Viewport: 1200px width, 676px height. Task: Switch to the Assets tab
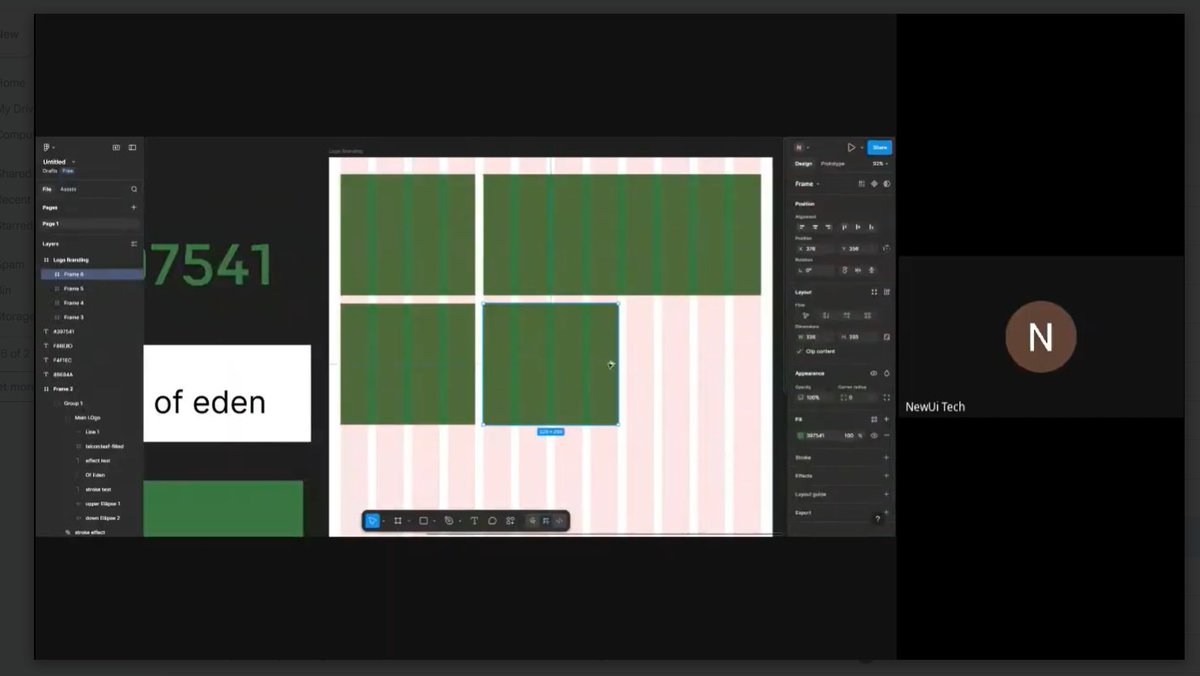point(68,189)
